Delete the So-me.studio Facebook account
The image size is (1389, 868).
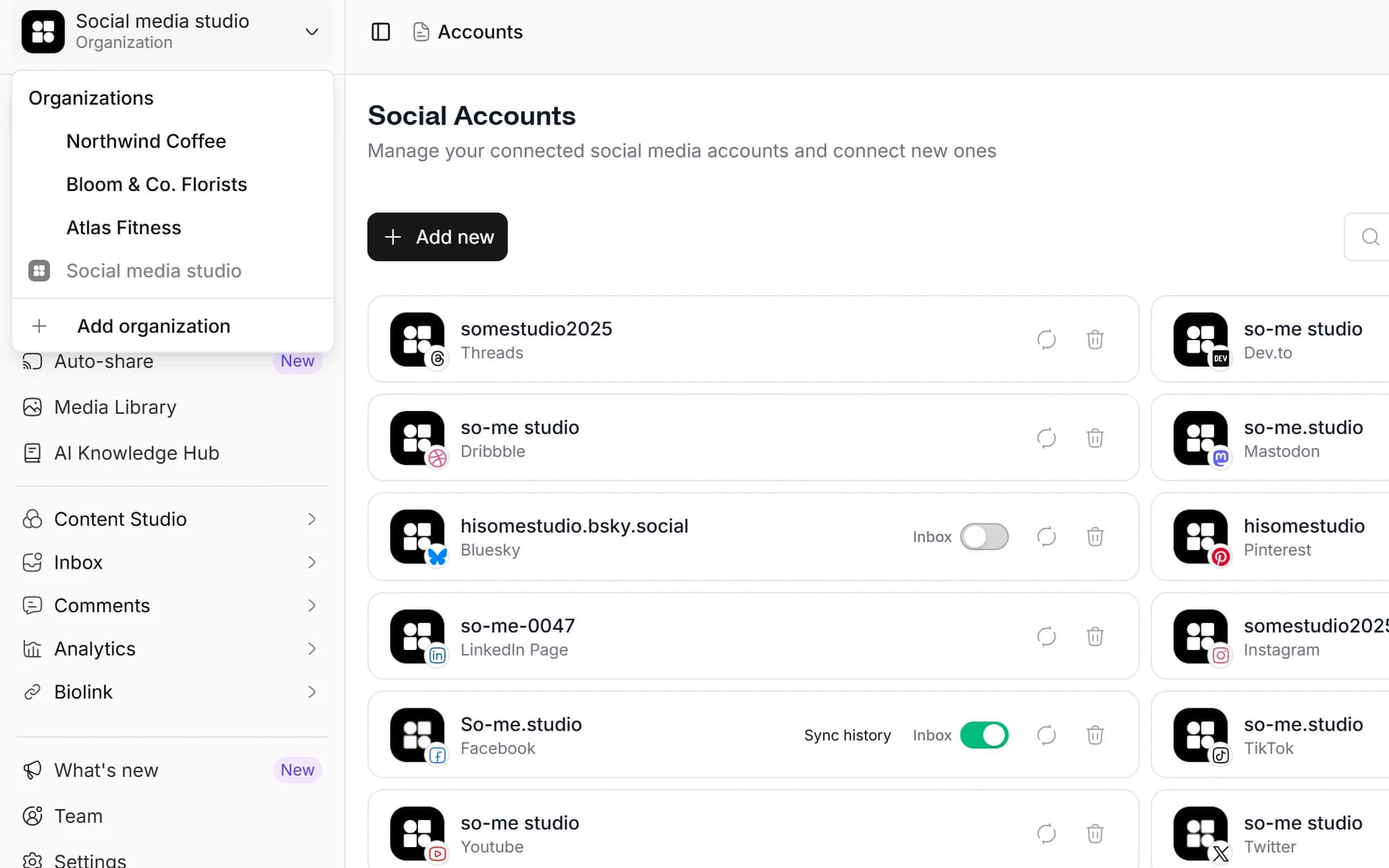[x=1095, y=735]
